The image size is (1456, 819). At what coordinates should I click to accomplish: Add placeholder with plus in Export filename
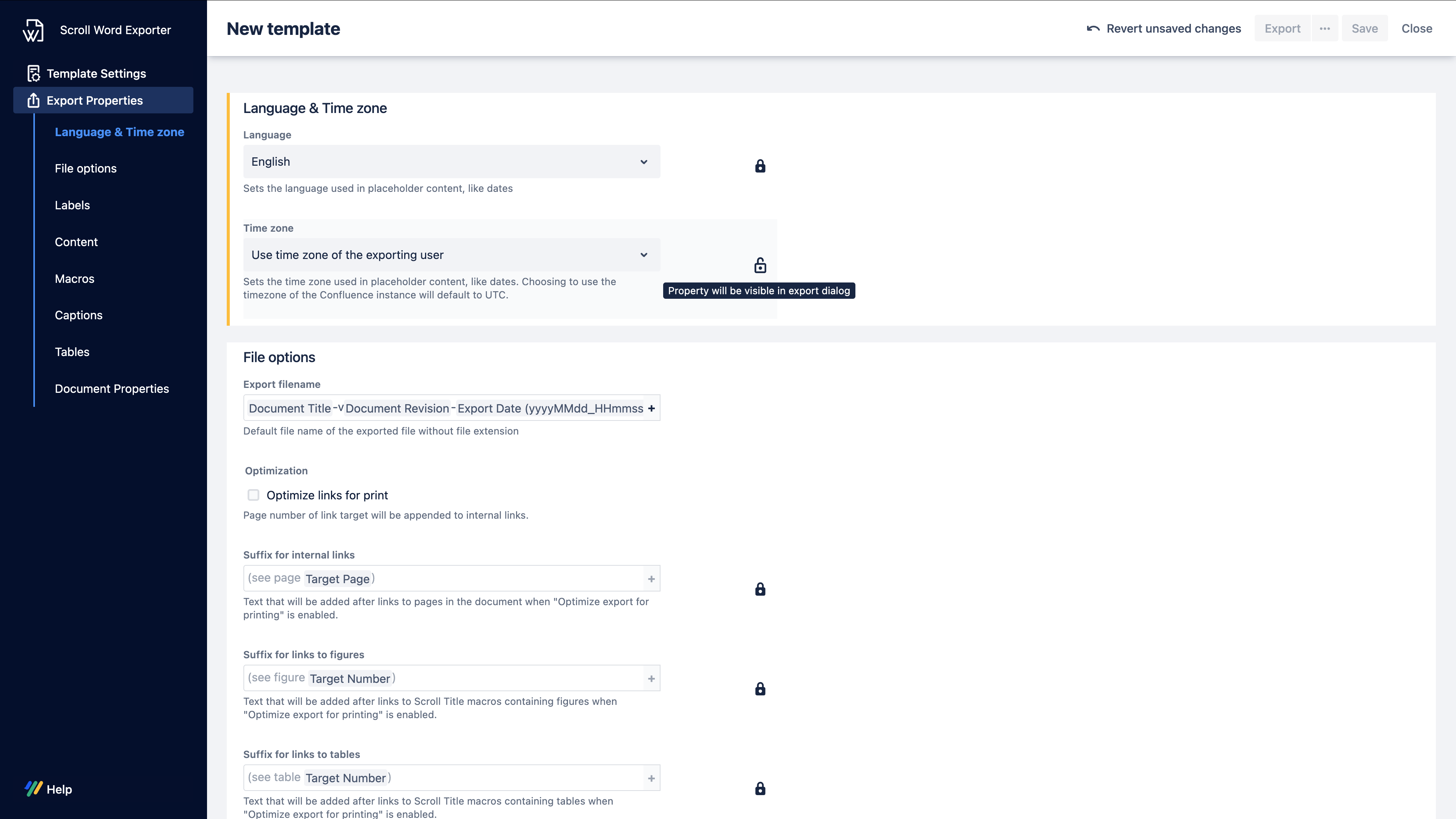tap(651, 408)
